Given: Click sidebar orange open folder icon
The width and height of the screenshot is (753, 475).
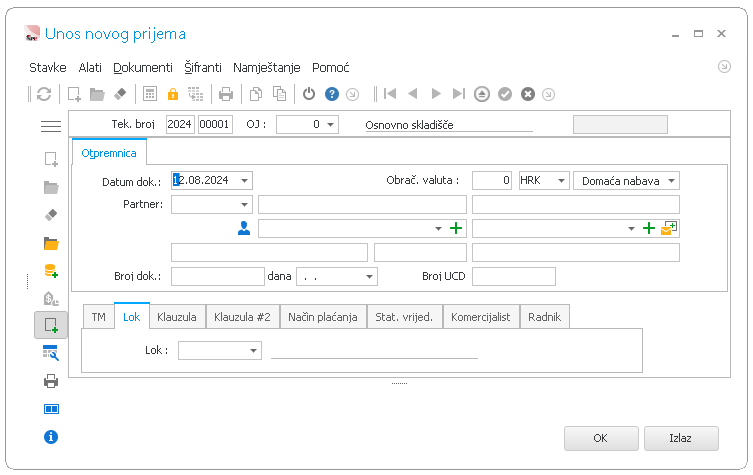Looking at the screenshot, I should coord(51,244).
